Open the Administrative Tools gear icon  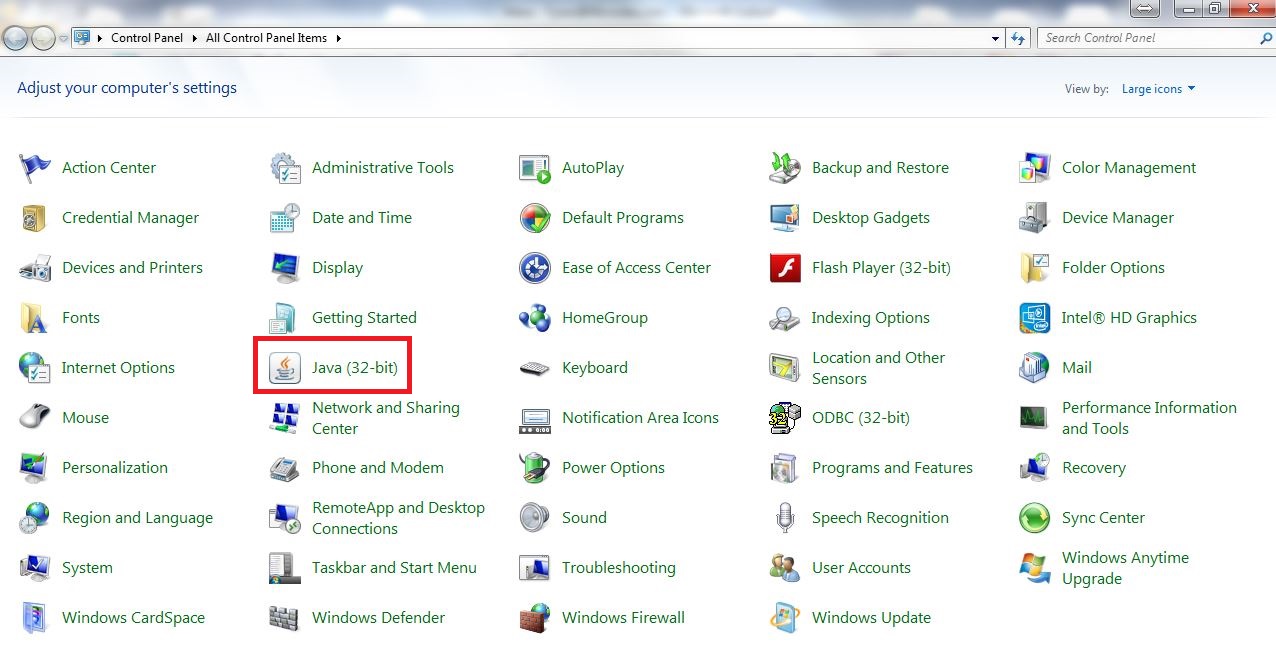[x=285, y=168]
